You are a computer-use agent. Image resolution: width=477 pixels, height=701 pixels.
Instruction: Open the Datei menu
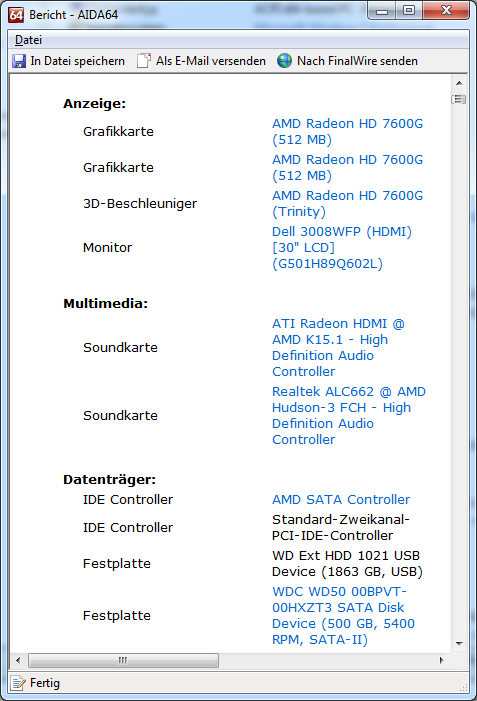coord(28,40)
